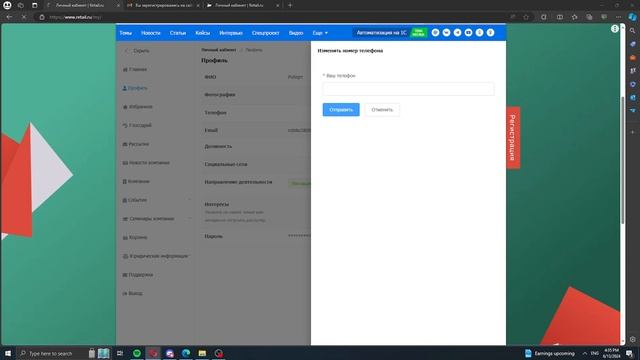The height and width of the screenshot is (360, 640).
Task: Add page to favorites star icon
Action: (x=526, y=17)
